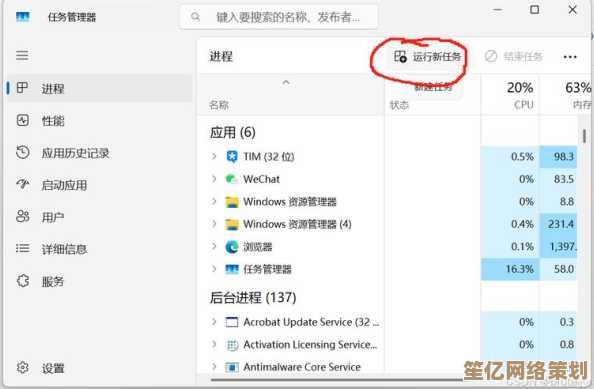
Task: Sort by the 20% CPU column
Action: pos(510,95)
